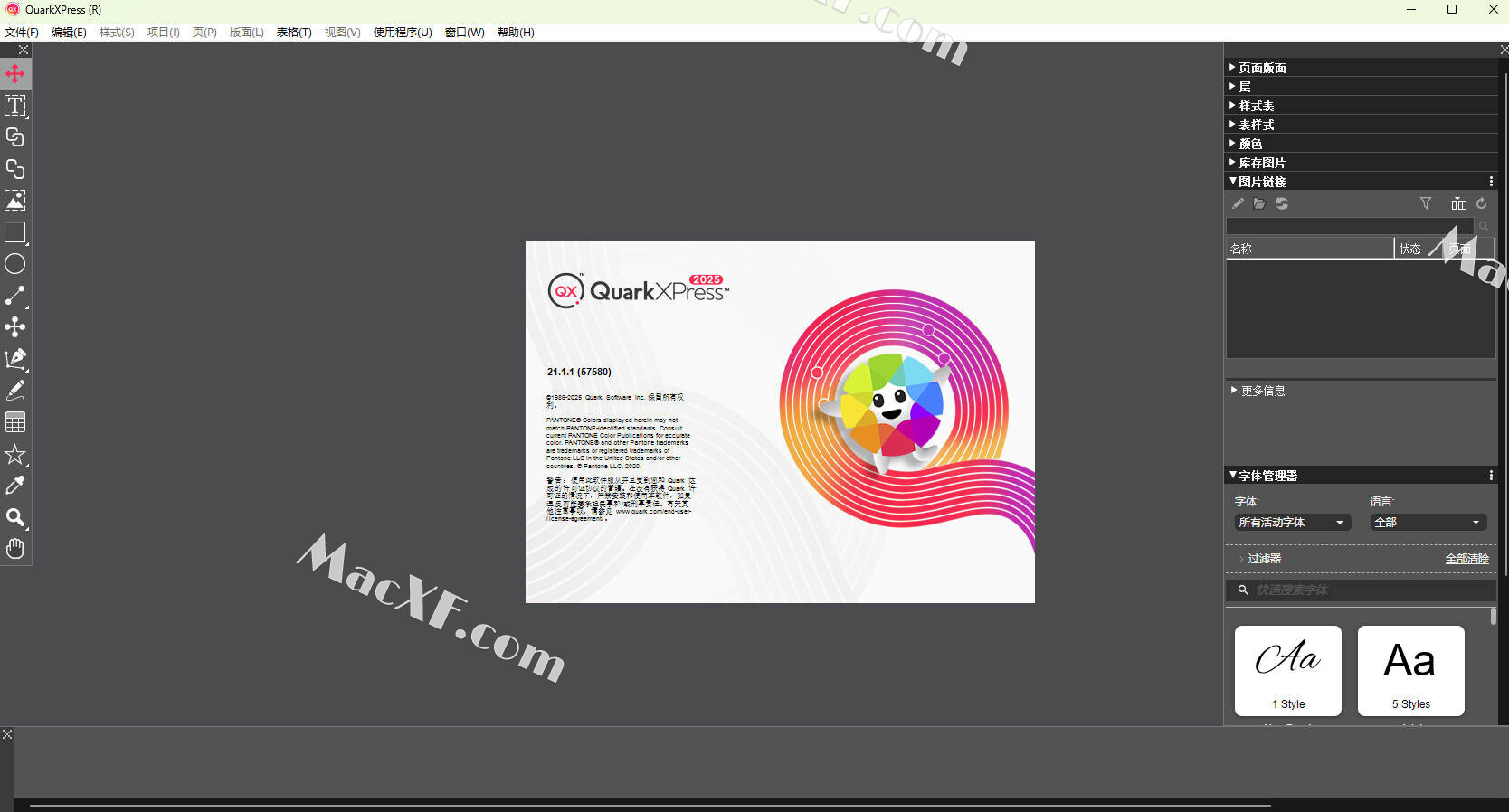Collapse the 字体管理器 panel
1509x812 pixels.
[1232, 475]
